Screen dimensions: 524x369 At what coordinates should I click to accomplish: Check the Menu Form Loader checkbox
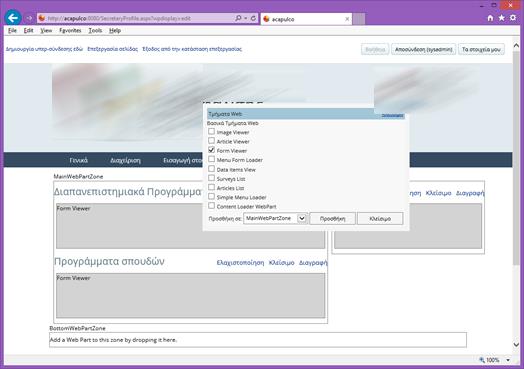pos(212,159)
